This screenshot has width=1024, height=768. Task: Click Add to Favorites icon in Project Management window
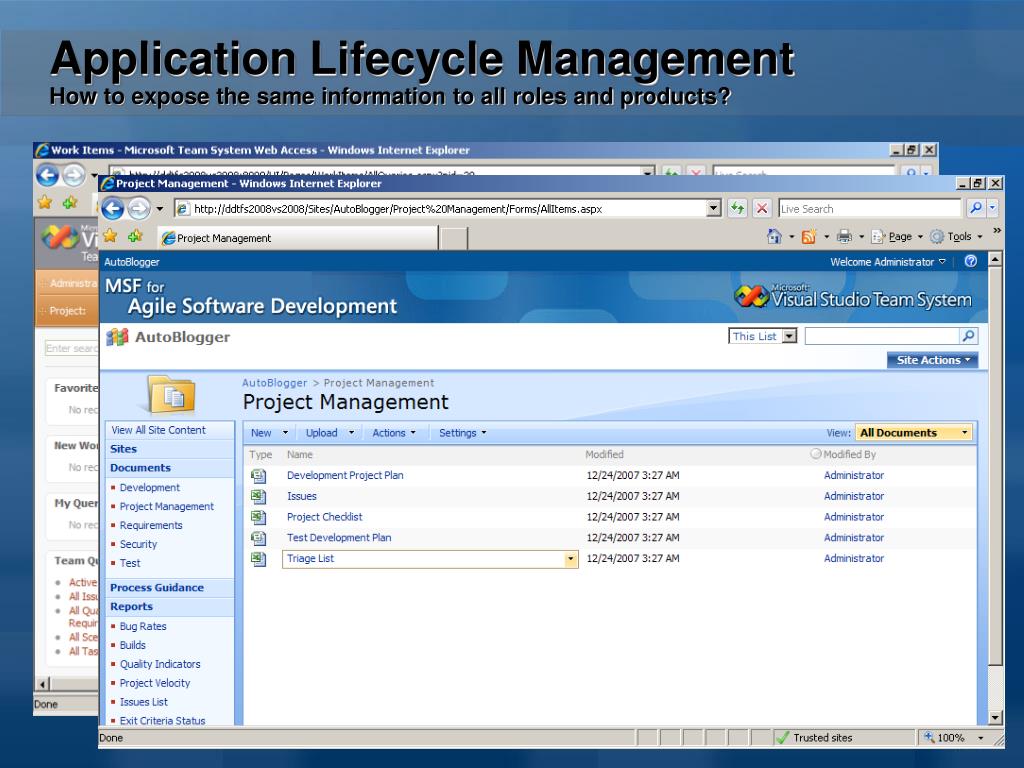pyautogui.click(x=135, y=236)
